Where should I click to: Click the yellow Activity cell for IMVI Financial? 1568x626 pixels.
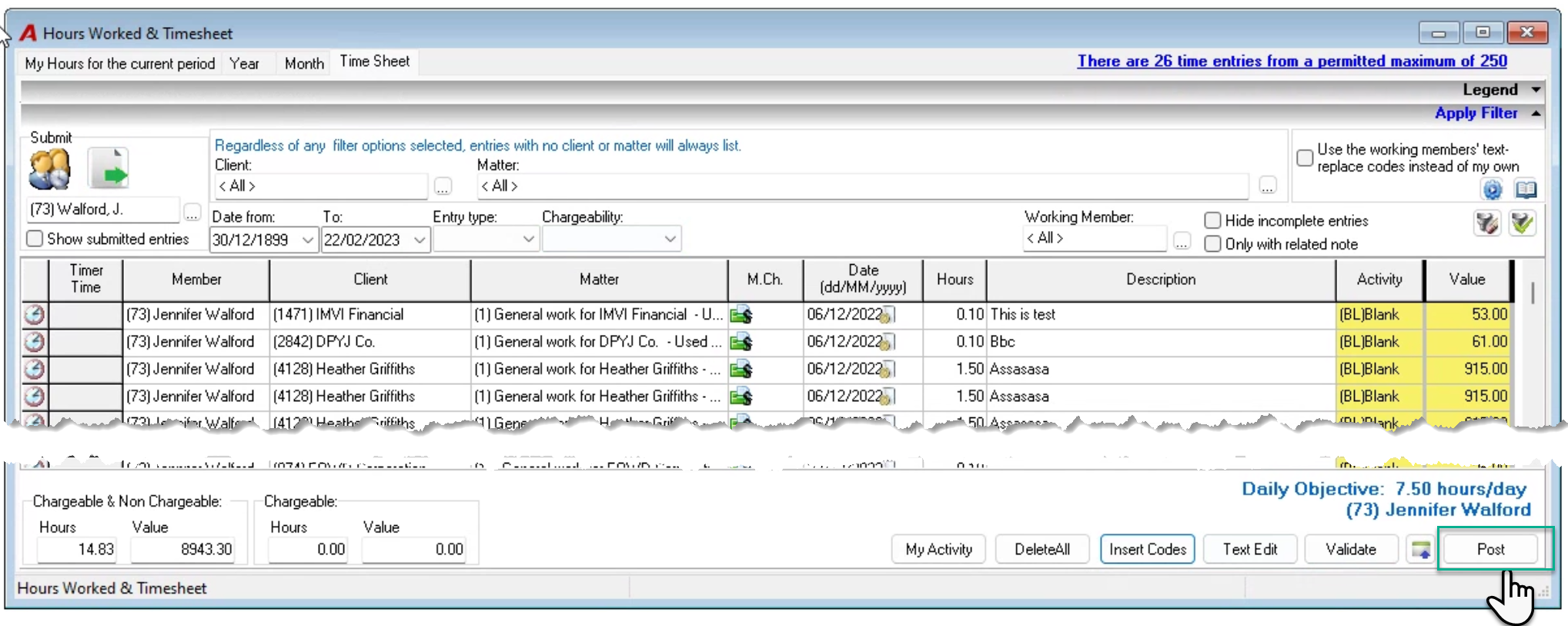pos(1379,314)
